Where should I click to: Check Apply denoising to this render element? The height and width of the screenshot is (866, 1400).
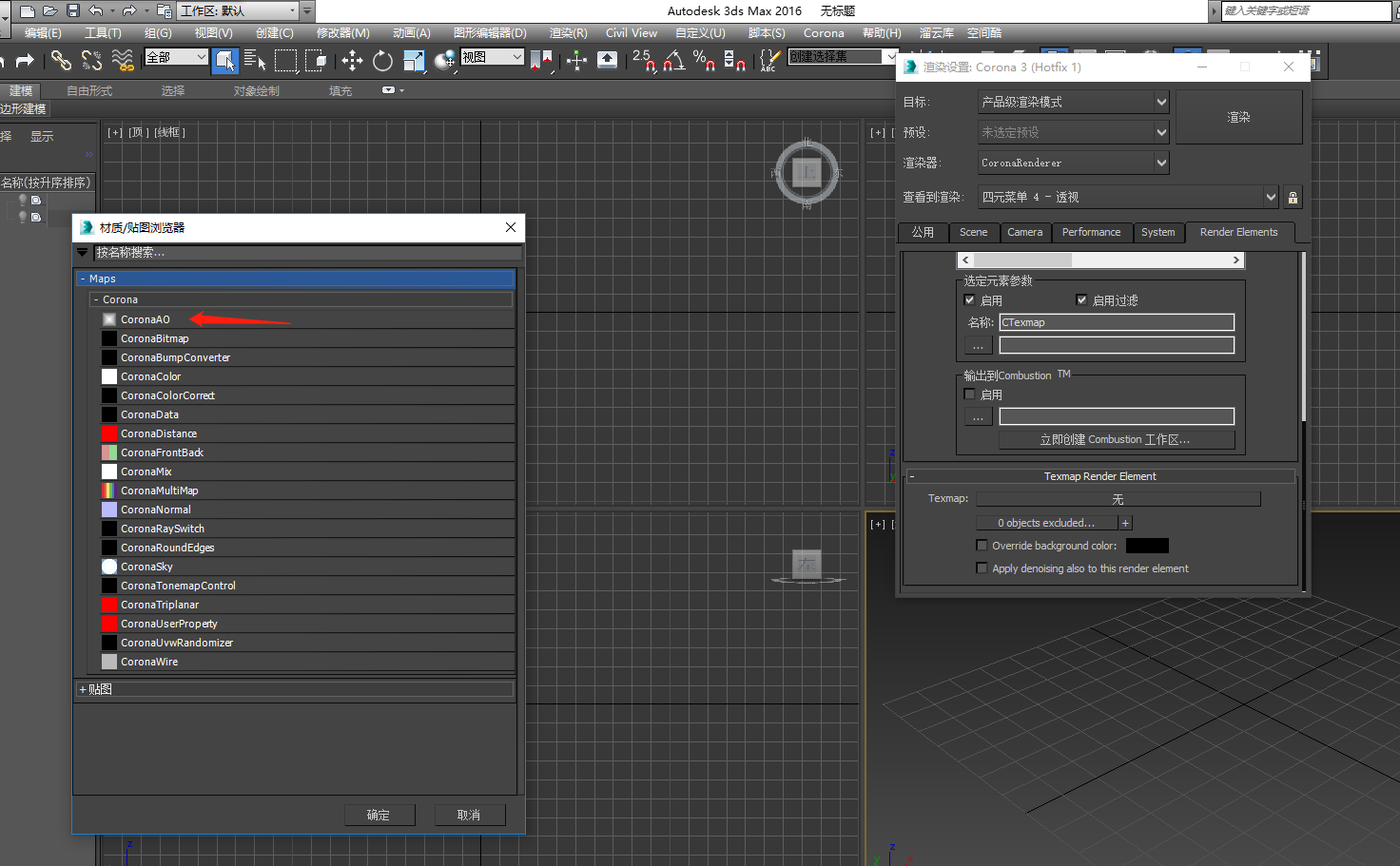(982, 568)
